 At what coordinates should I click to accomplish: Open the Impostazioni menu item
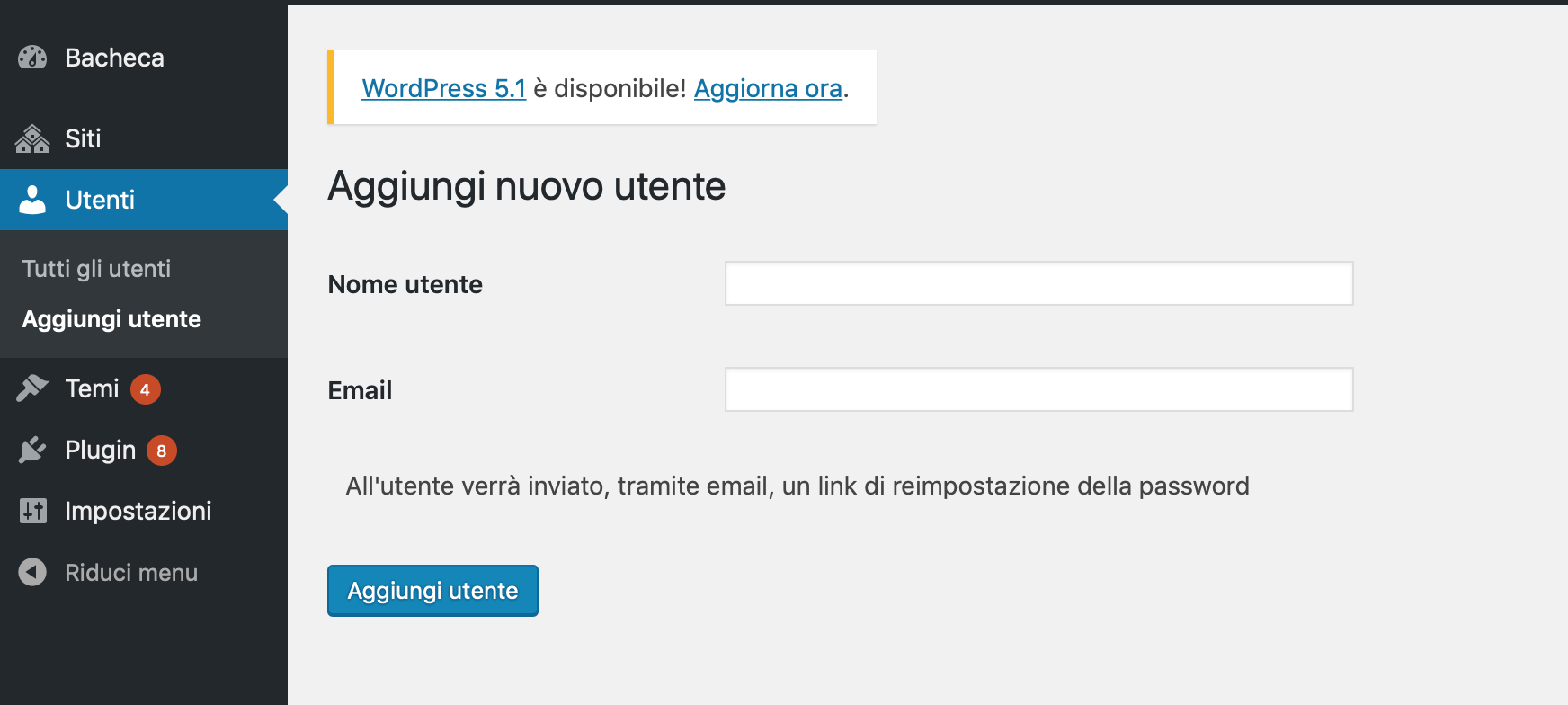[x=144, y=511]
